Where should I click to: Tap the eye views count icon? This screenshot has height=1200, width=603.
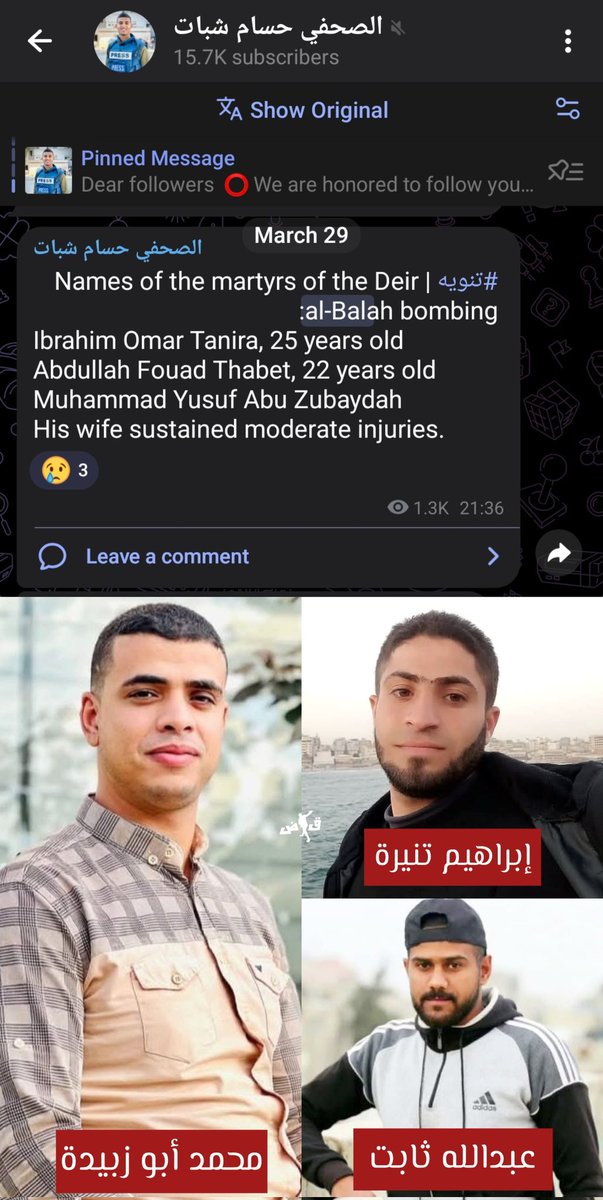pyautogui.click(x=398, y=508)
